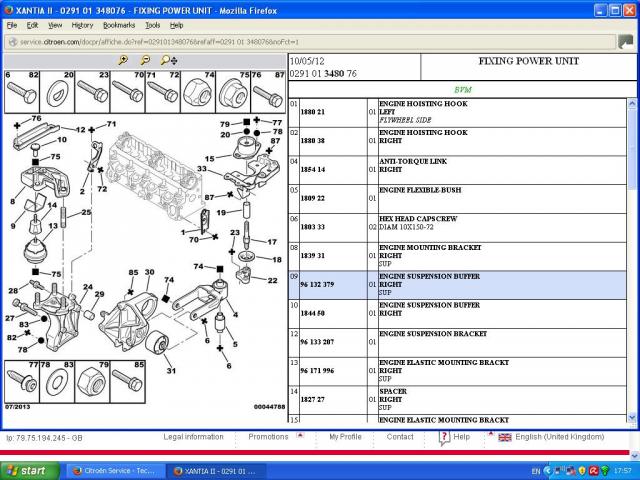Select row 01 Engine Hoisting Hook Left
This screenshot has width=640, height=480.
point(458,113)
